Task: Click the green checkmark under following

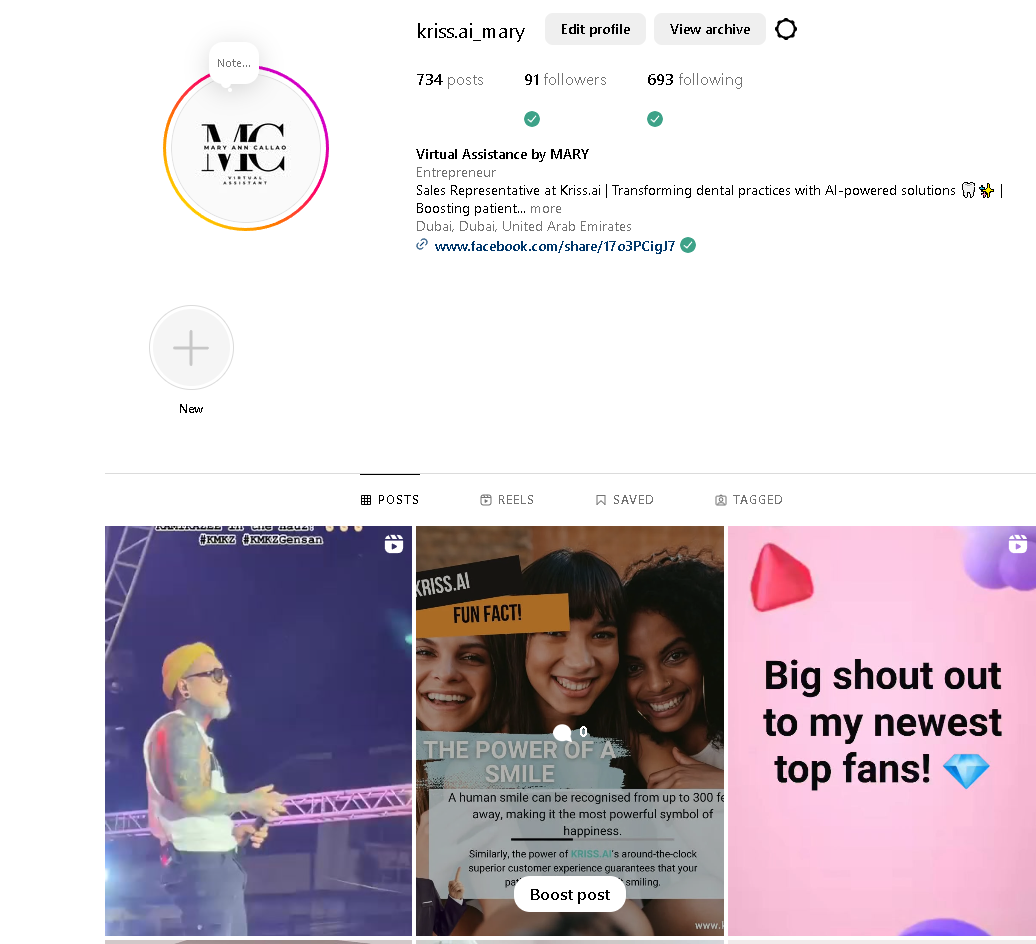Action: pyautogui.click(x=655, y=119)
